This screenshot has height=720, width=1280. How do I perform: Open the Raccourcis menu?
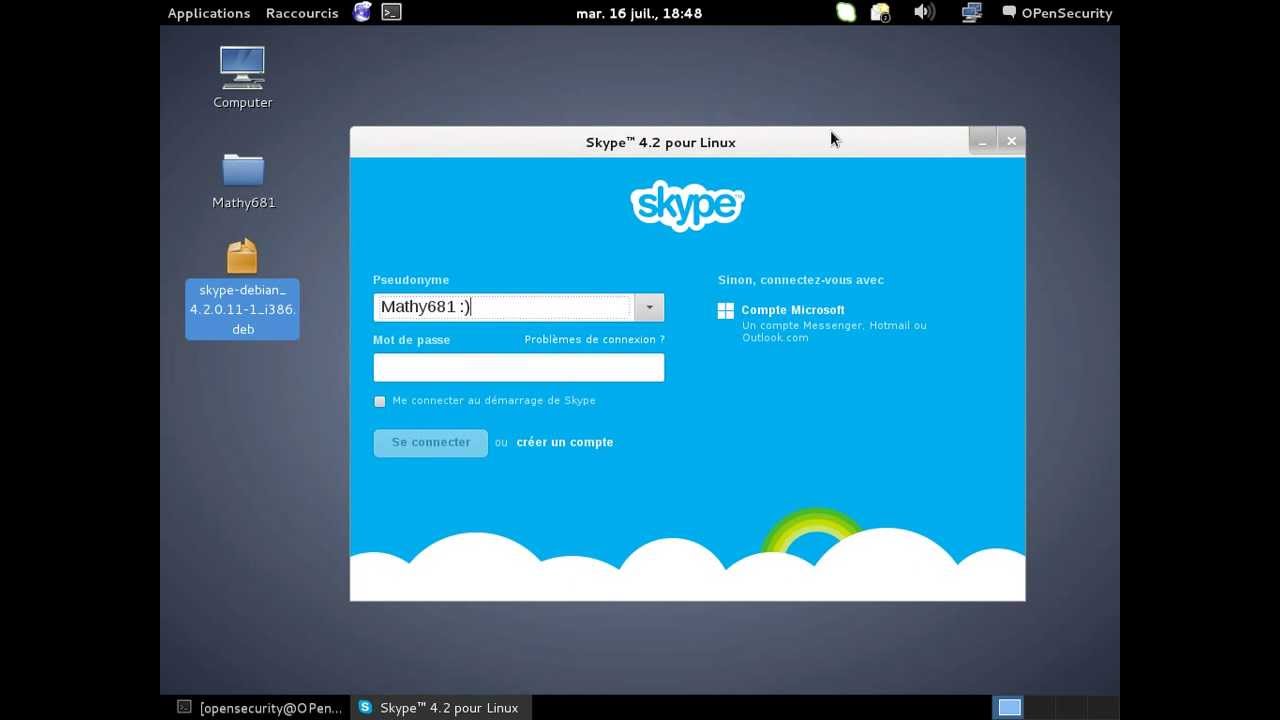[302, 13]
